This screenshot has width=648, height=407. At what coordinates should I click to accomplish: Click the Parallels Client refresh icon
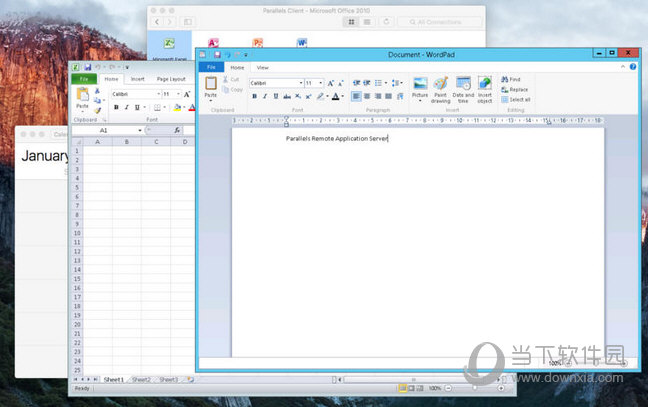pyautogui.click(x=386, y=21)
